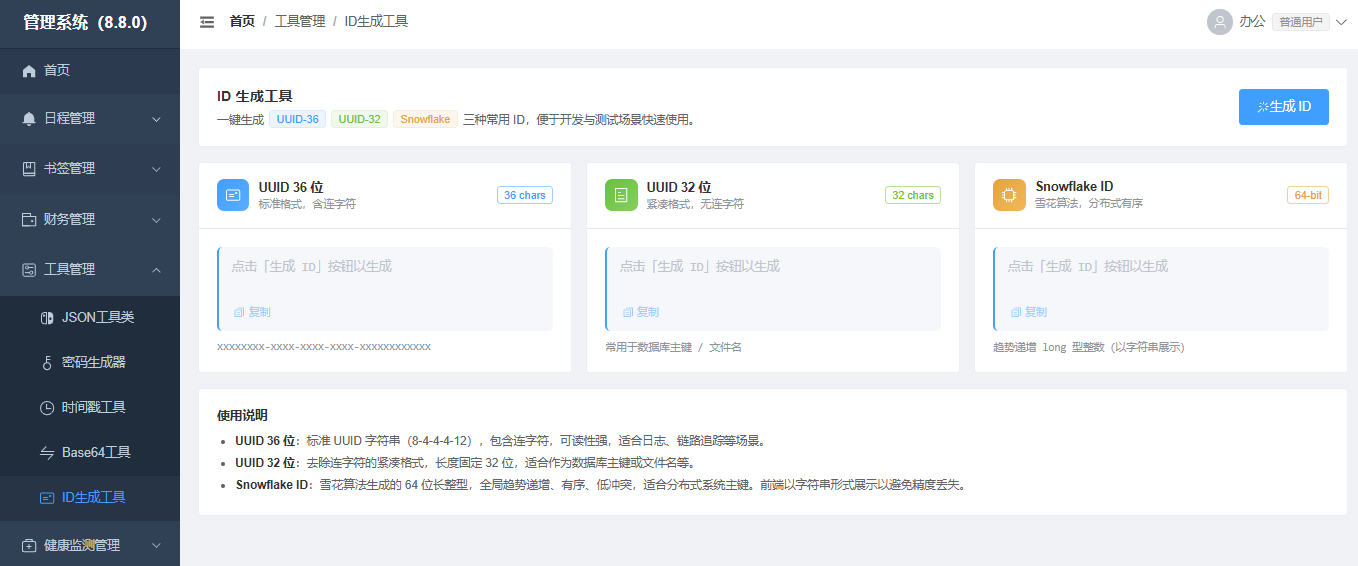Screen dimensions: 1358x566
Task: Click the arrows icon for Base64工具
Action: click(x=47, y=452)
